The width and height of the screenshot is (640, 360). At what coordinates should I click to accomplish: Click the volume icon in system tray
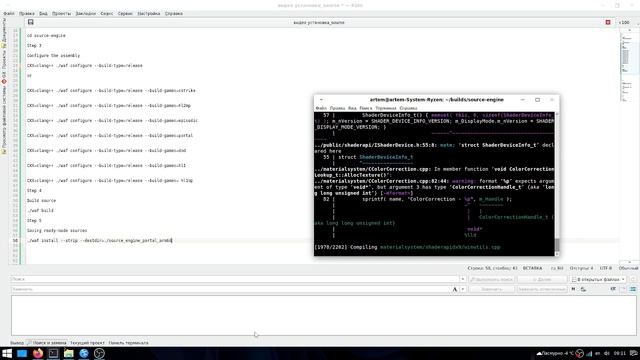pyautogui.click(x=607, y=353)
